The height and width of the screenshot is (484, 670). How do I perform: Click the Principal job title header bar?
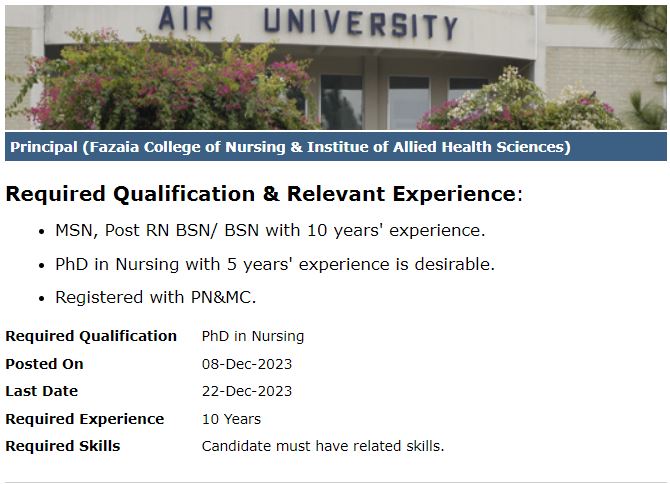pyautogui.click(x=290, y=147)
